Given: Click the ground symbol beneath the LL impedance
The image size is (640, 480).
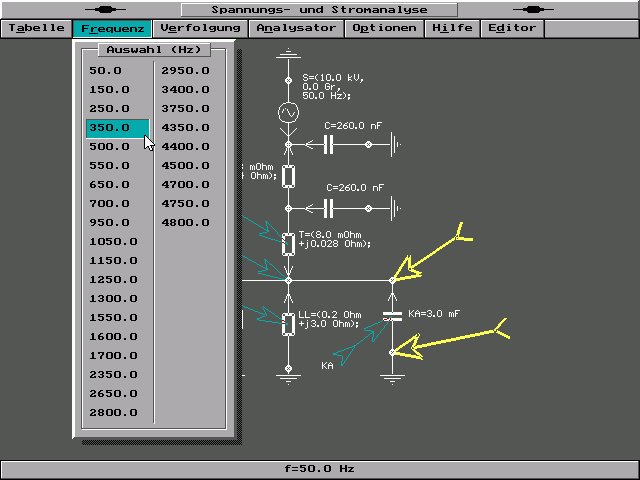Looking at the screenshot, I should point(289,379).
